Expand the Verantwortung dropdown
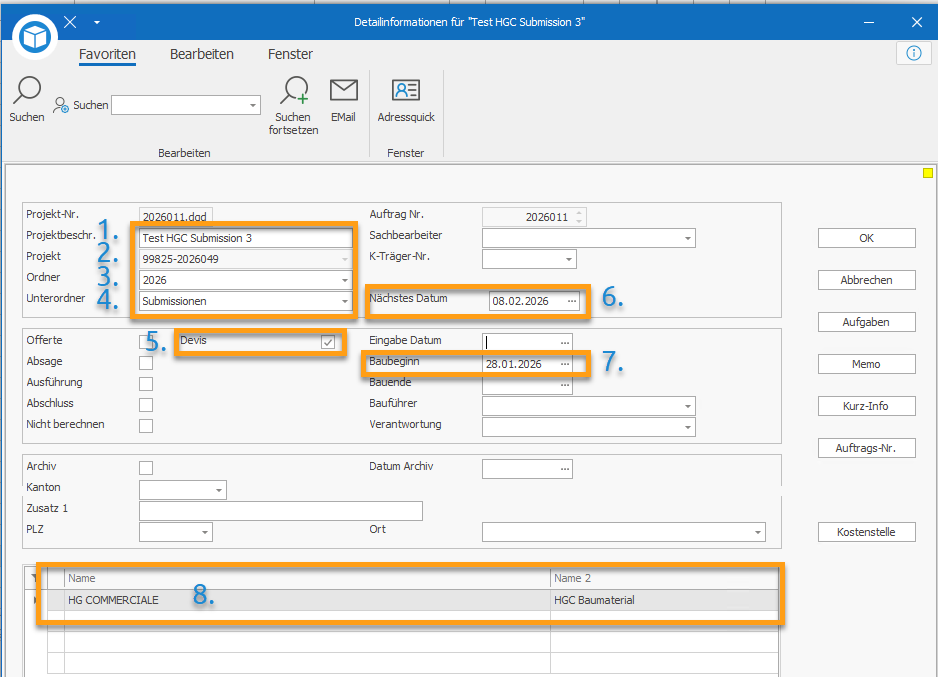The width and height of the screenshot is (938, 677). click(x=688, y=427)
